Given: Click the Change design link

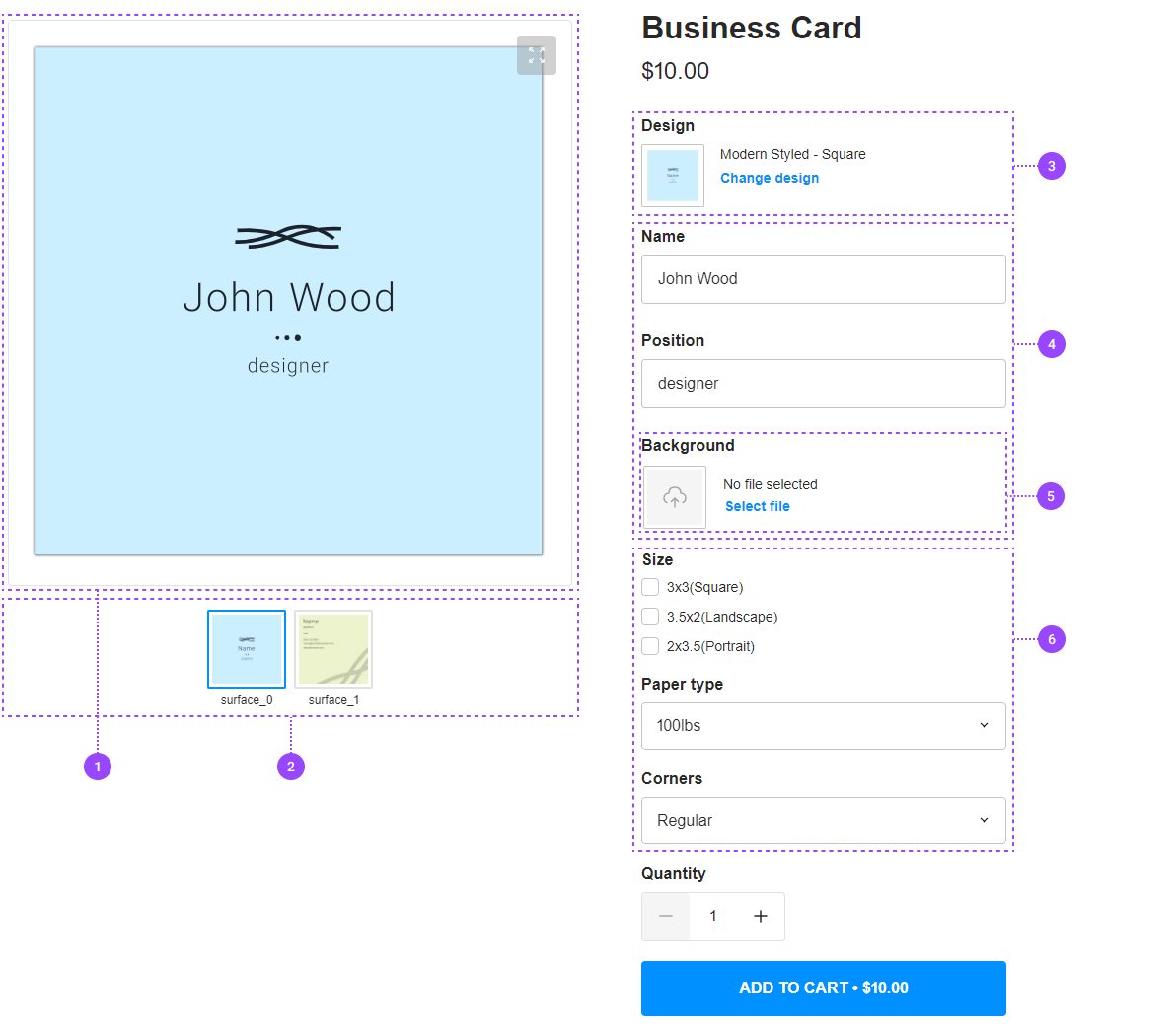Looking at the screenshot, I should pos(770,178).
